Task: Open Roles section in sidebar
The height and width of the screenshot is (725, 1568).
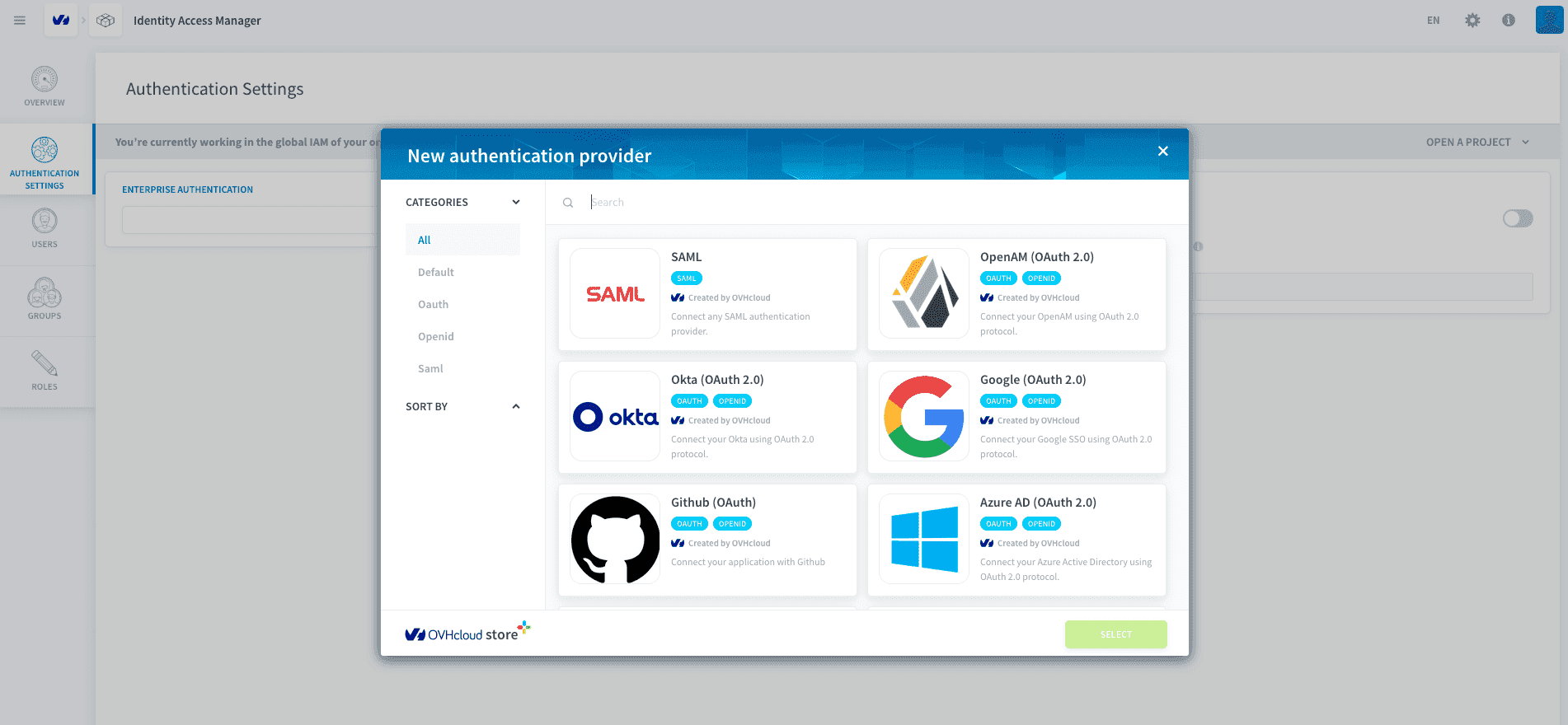Action: pyautogui.click(x=45, y=371)
